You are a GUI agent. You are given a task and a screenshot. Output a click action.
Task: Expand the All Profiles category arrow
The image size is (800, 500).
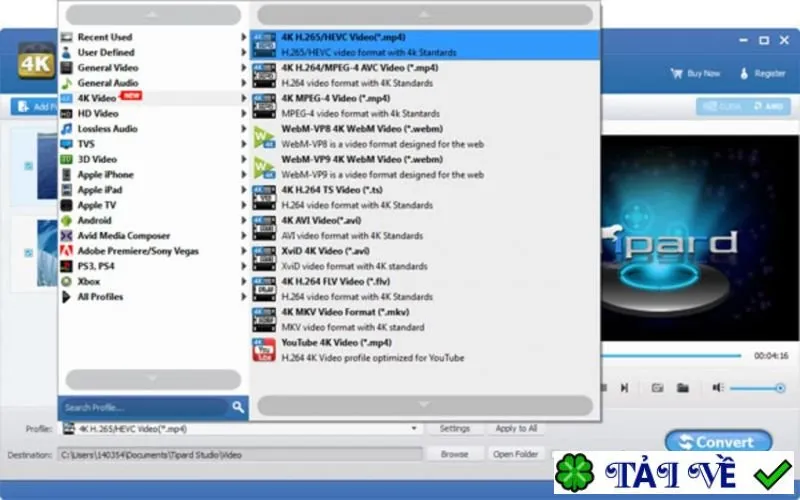click(244, 296)
